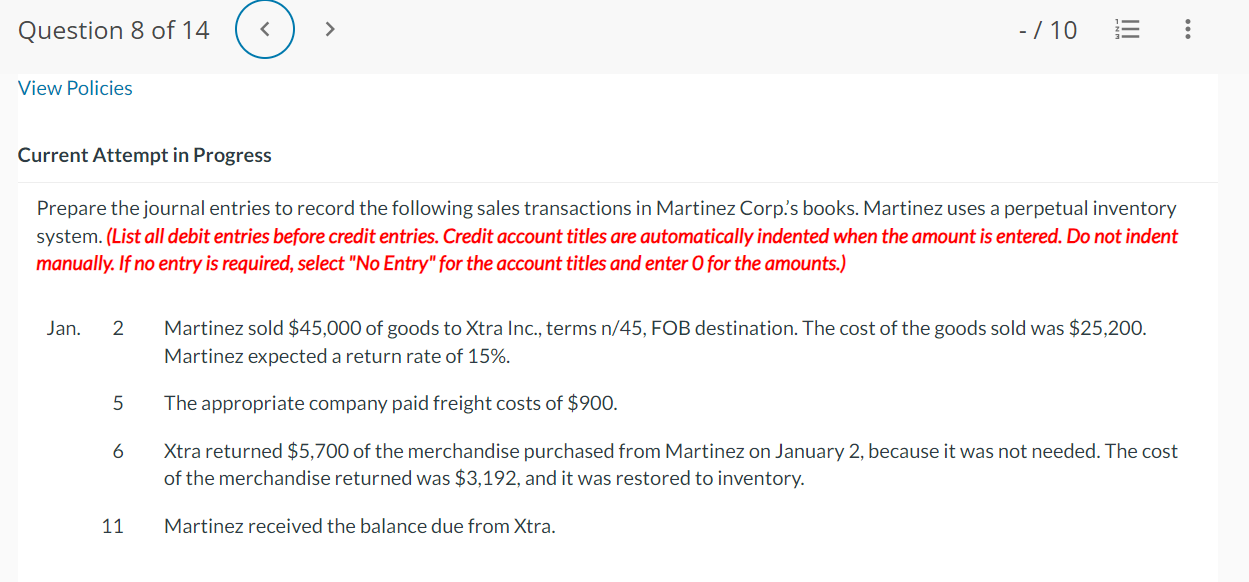The image size is (1249, 582).
Task: Click the date number 2 in the list
Action: (118, 328)
